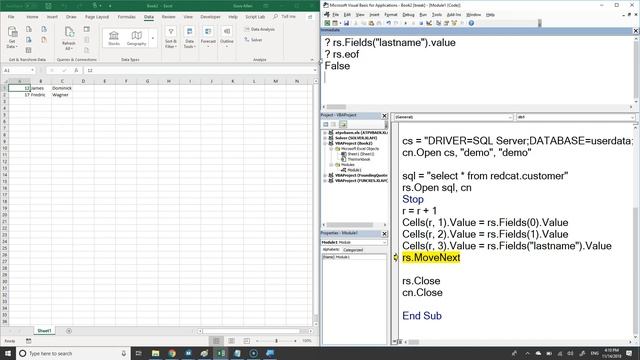
Task: Click Reset stop icon in VBA toolbar
Action: point(421,23)
